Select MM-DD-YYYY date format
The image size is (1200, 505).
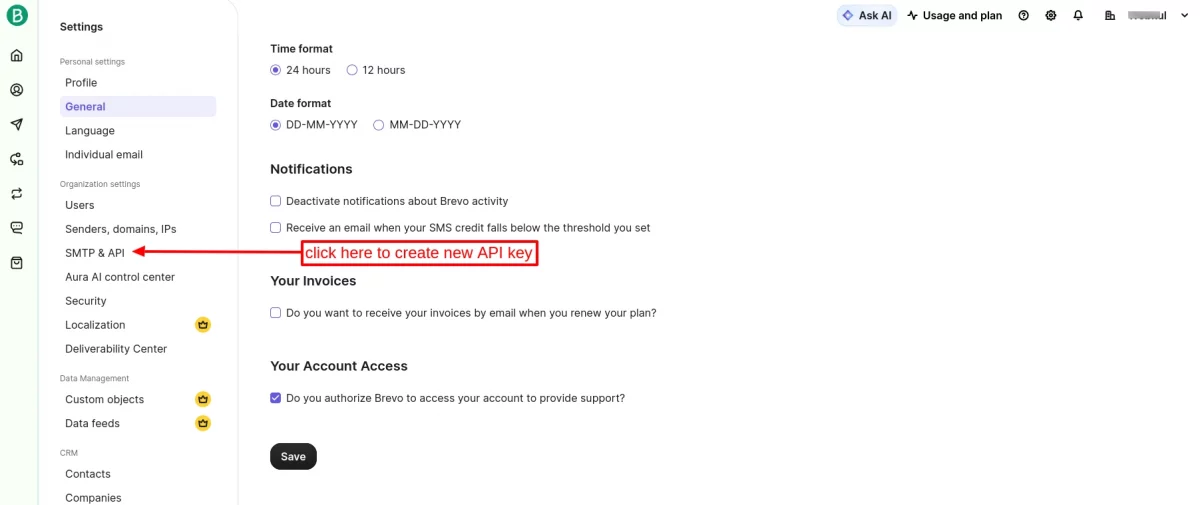tap(378, 125)
